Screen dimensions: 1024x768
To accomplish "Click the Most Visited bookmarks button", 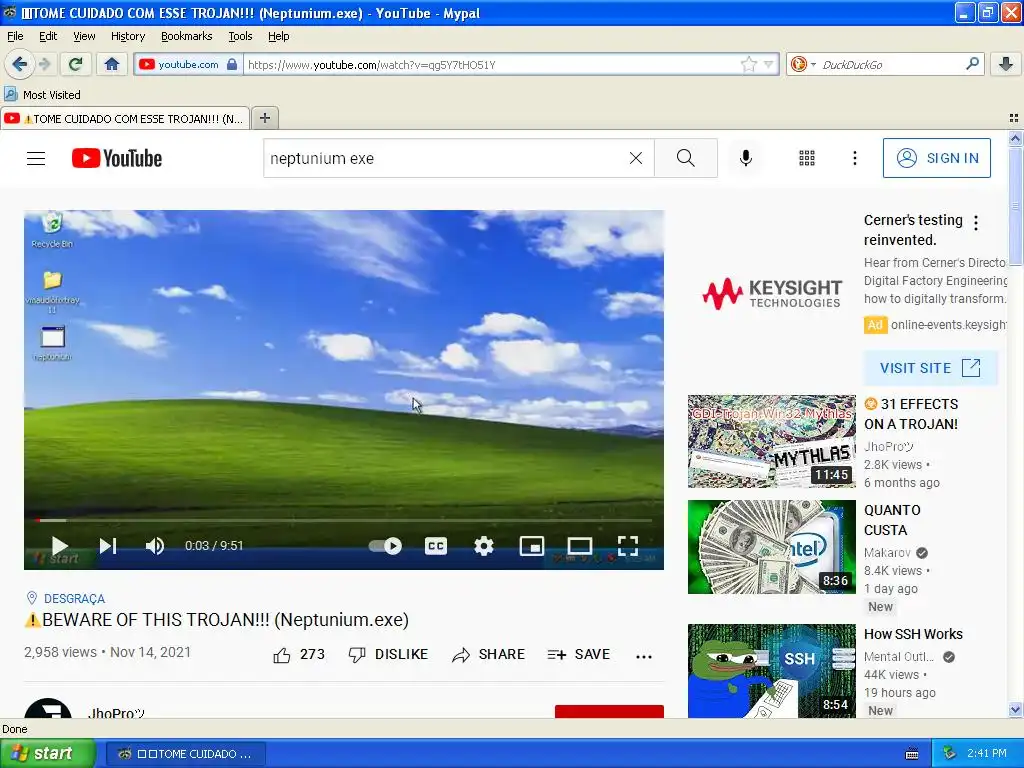I will coord(43,95).
